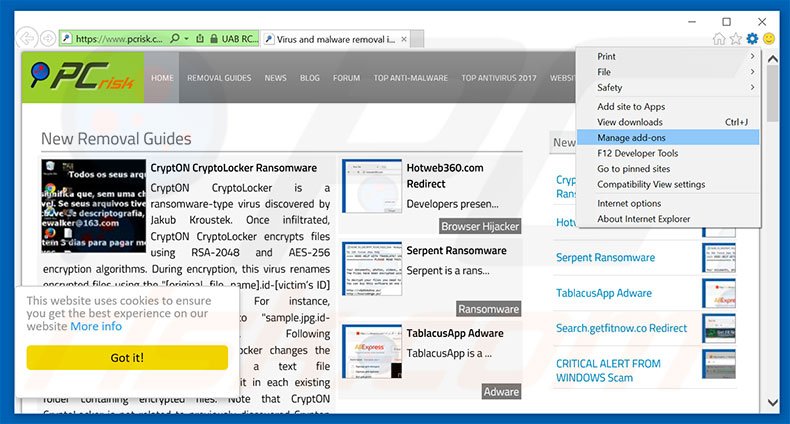Click the address bar URL field
Screen dimensions: 790x424
[x=119, y=39]
